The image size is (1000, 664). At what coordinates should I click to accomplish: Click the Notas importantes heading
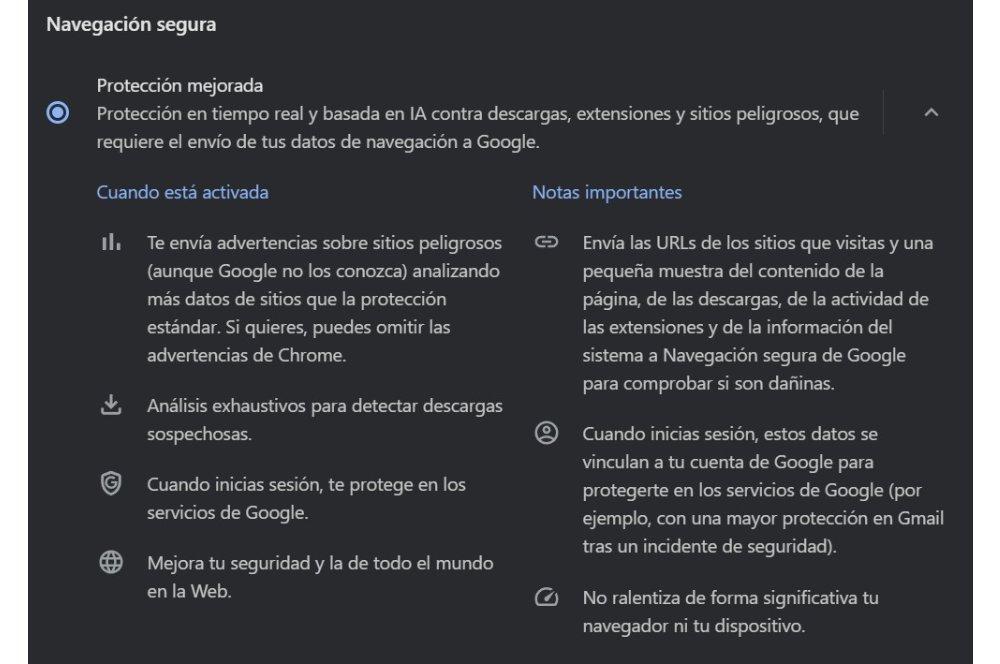[607, 192]
